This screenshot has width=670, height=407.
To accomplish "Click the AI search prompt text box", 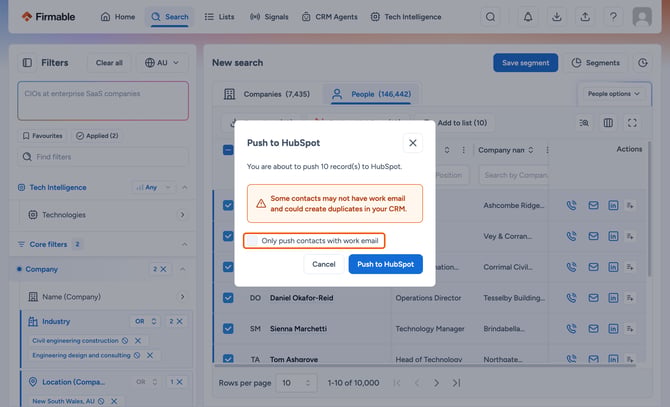I will click(x=103, y=101).
